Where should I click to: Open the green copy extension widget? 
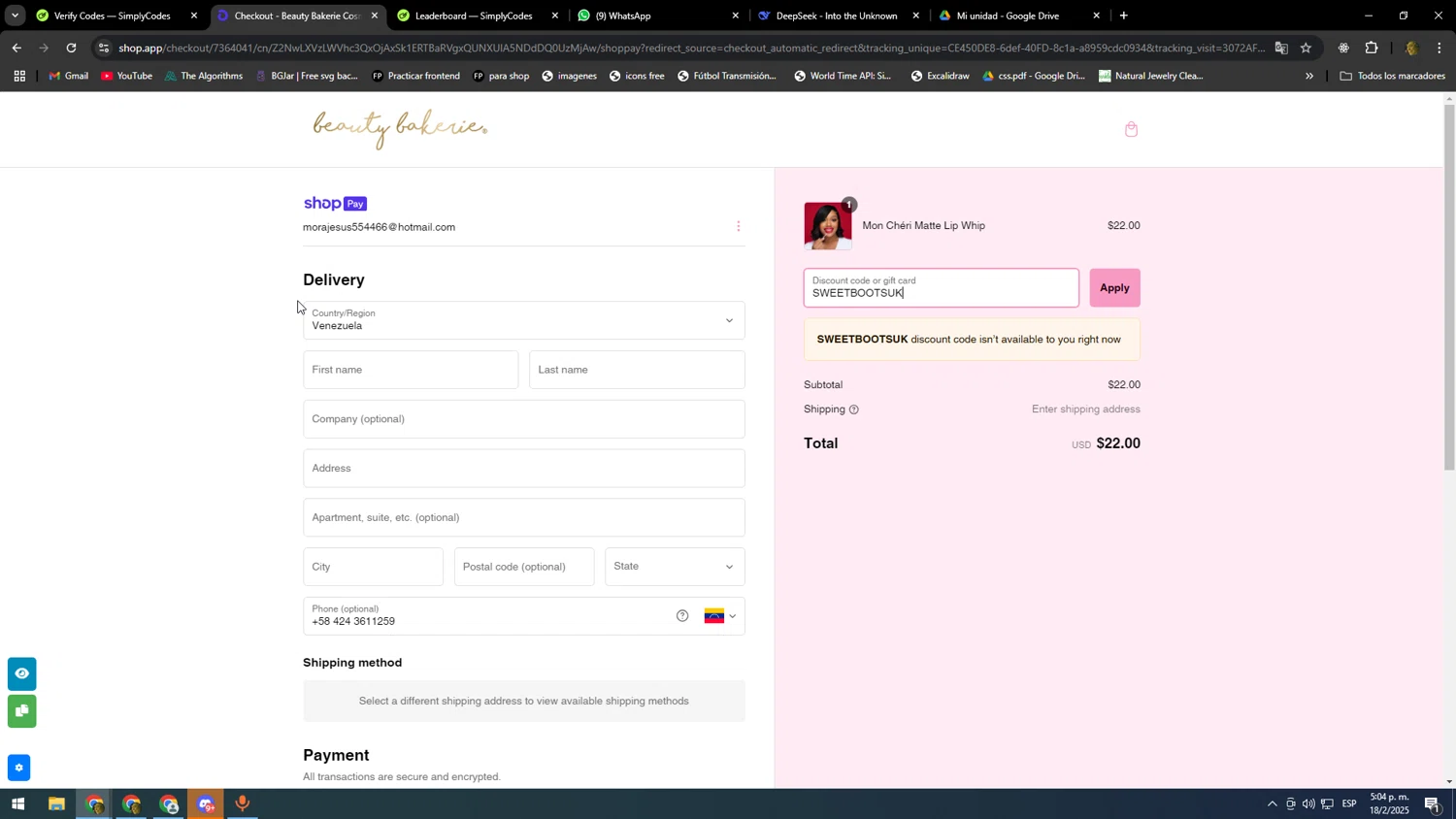coord(21,711)
